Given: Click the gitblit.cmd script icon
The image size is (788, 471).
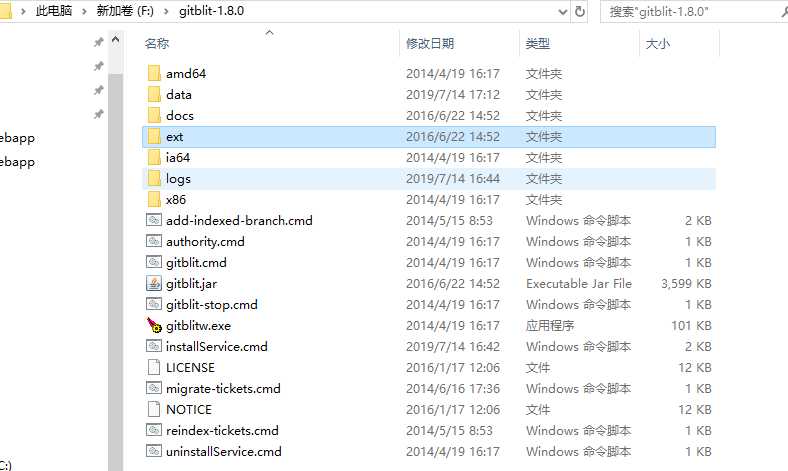Looking at the screenshot, I should (154, 262).
